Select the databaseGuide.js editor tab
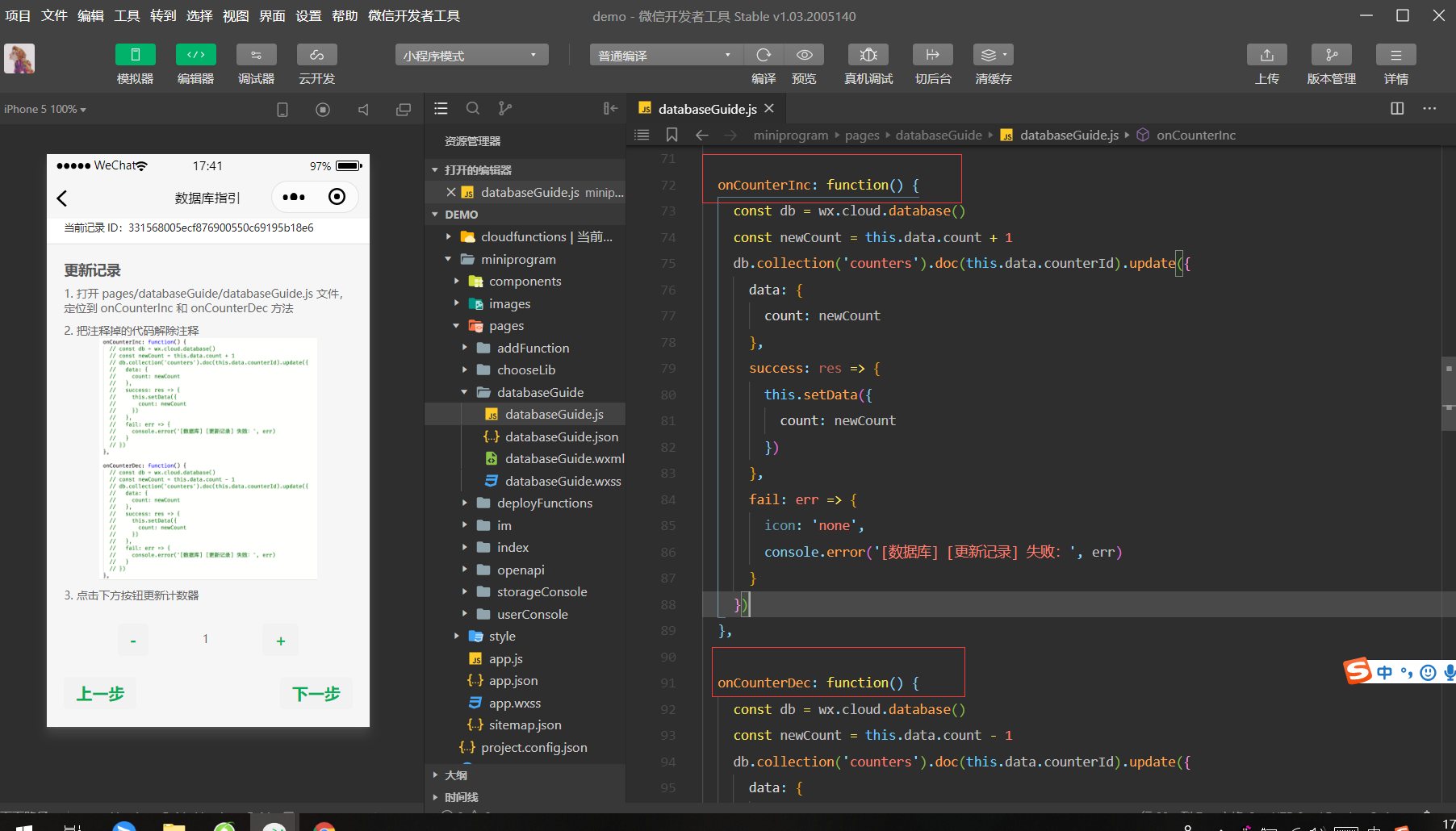This screenshot has height=831, width=1456. (x=707, y=109)
